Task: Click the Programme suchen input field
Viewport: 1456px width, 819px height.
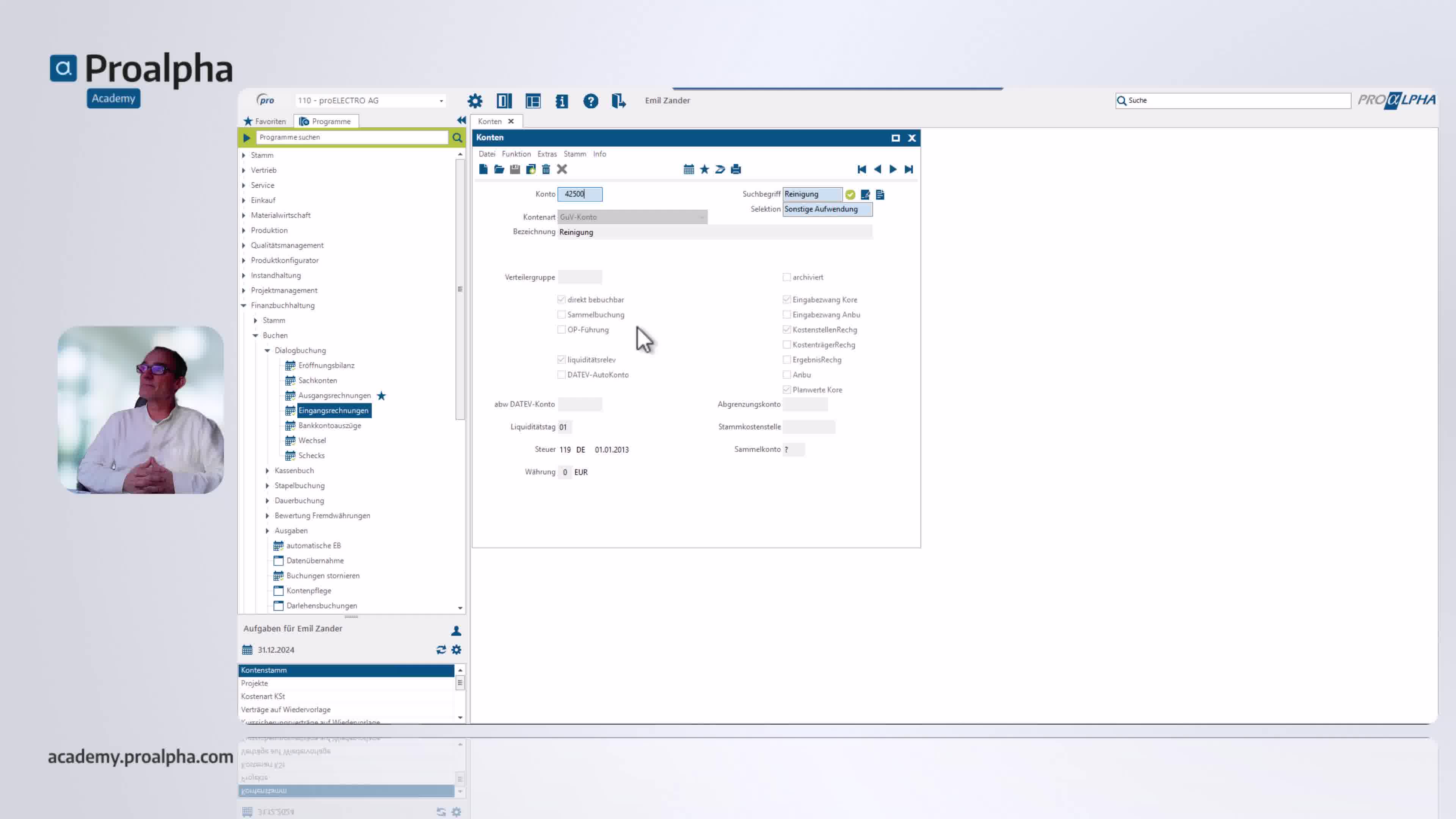Action: tap(351, 137)
